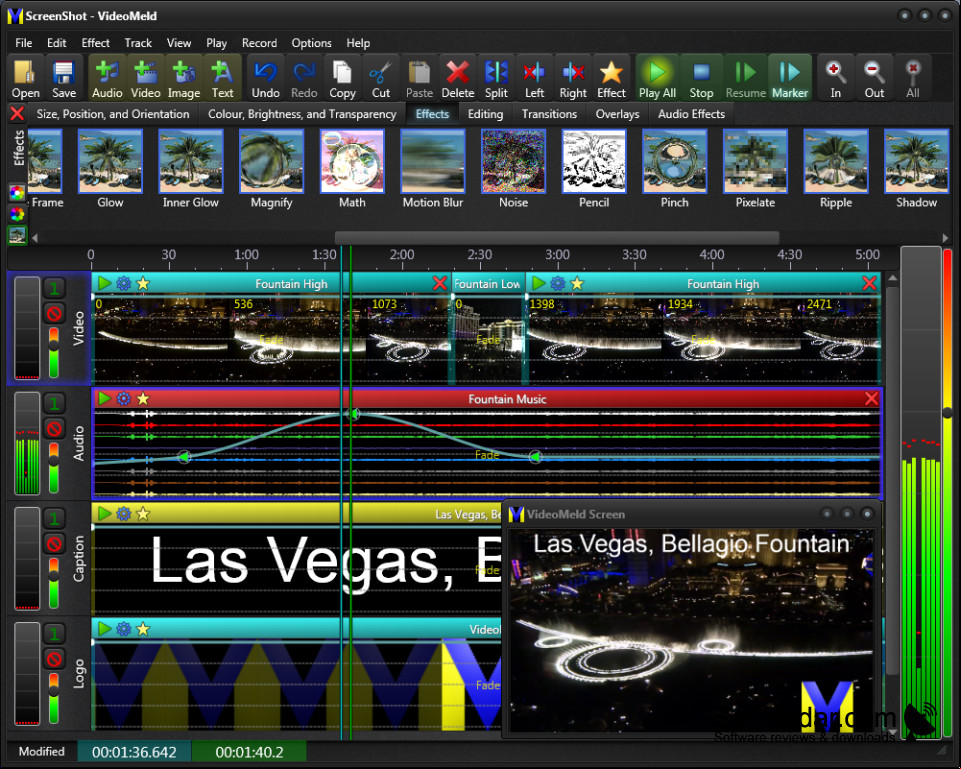Click the star on the Caption clip

[x=143, y=514]
